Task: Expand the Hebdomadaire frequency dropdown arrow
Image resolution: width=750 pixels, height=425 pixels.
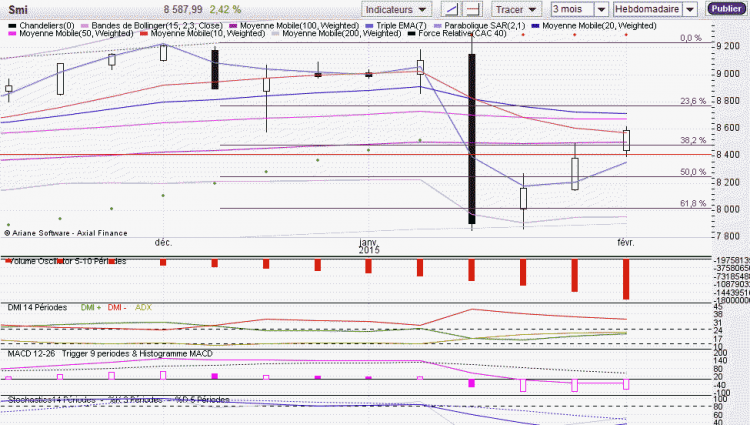Action: [x=690, y=9]
